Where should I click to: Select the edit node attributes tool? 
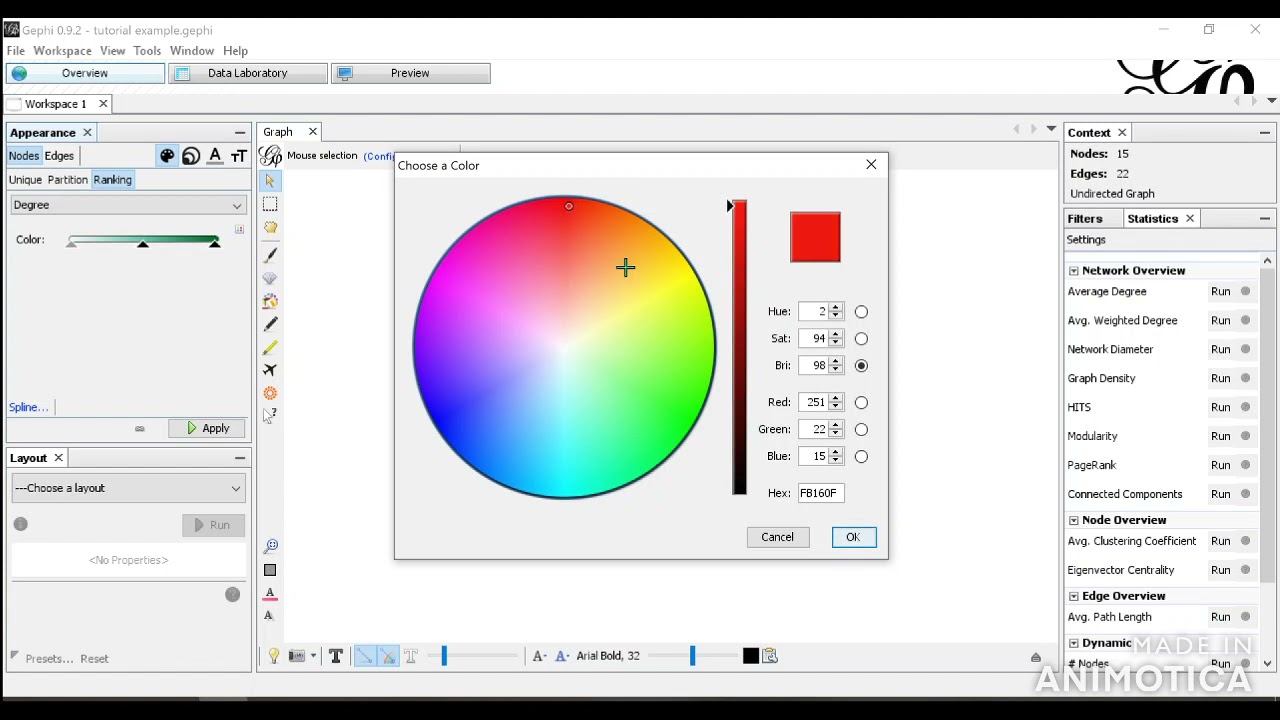coord(270,415)
